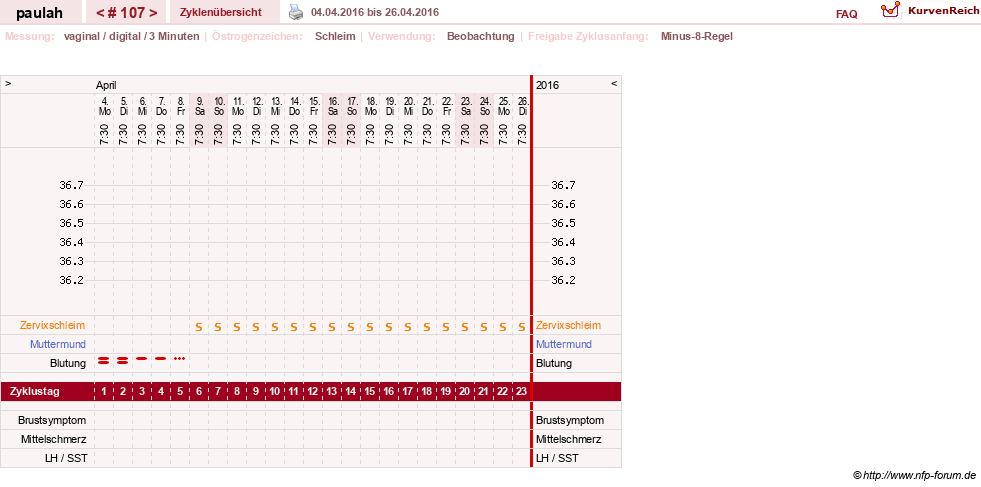
Task: Open the KurvenReich logo link
Action: [x=930, y=11]
